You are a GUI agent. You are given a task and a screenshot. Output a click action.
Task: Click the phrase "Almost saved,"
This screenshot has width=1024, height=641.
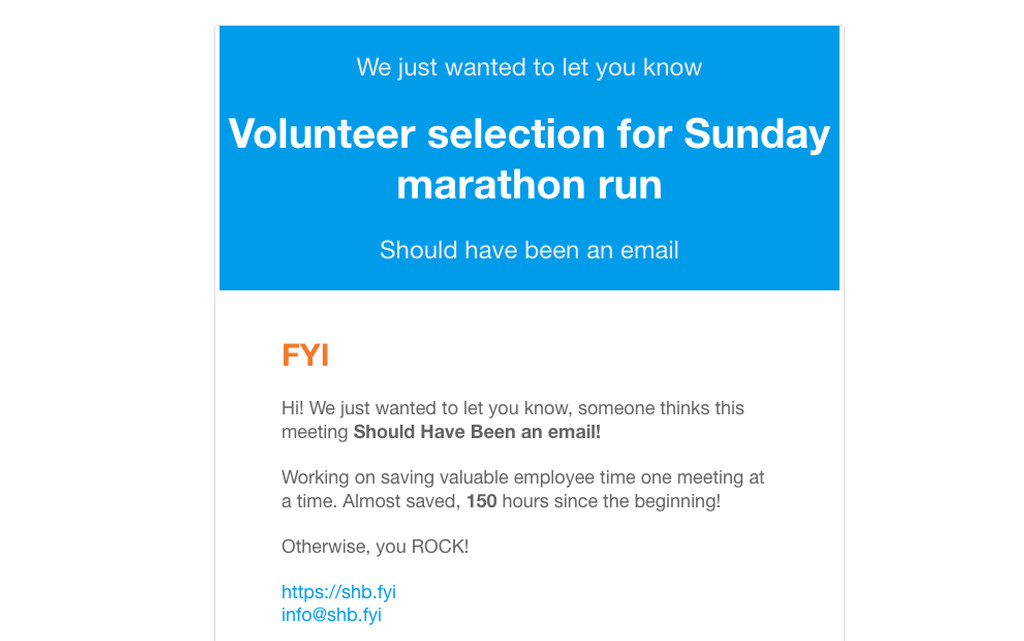401,501
